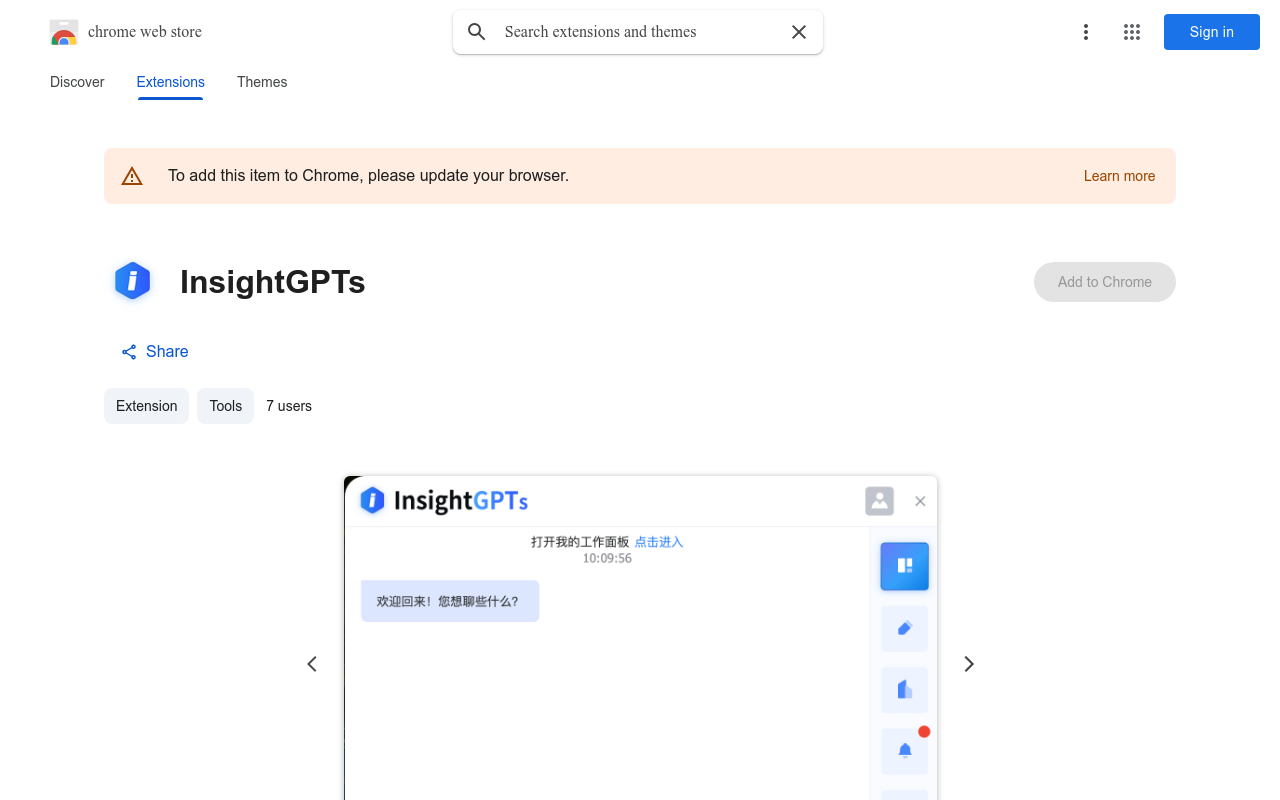Image resolution: width=1280 pixels, height=800 pixels.
Task: Click the 7 users text
Action: (x=289, y=406)
